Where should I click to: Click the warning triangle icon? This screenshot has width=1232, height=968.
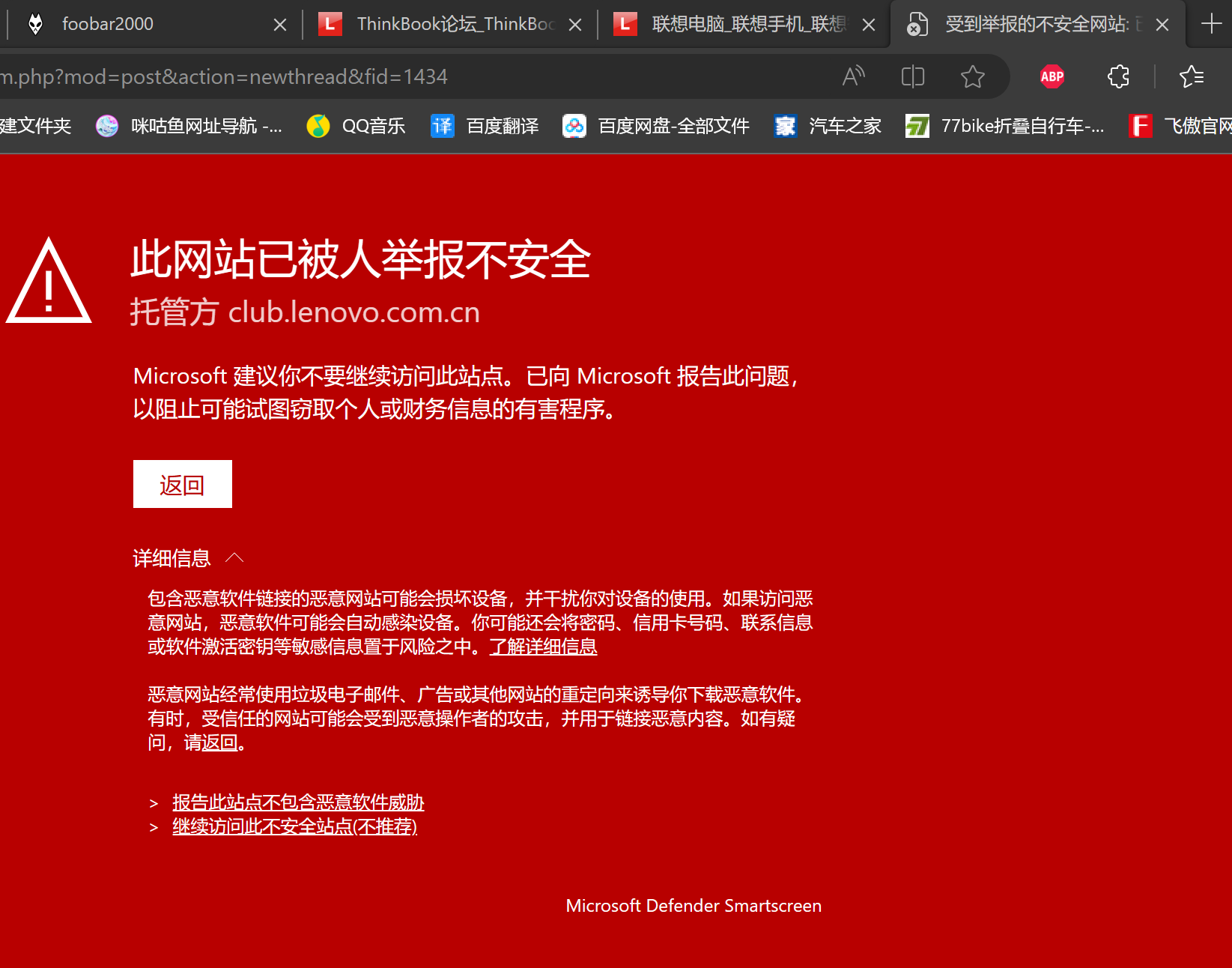[x=49, y=281]
